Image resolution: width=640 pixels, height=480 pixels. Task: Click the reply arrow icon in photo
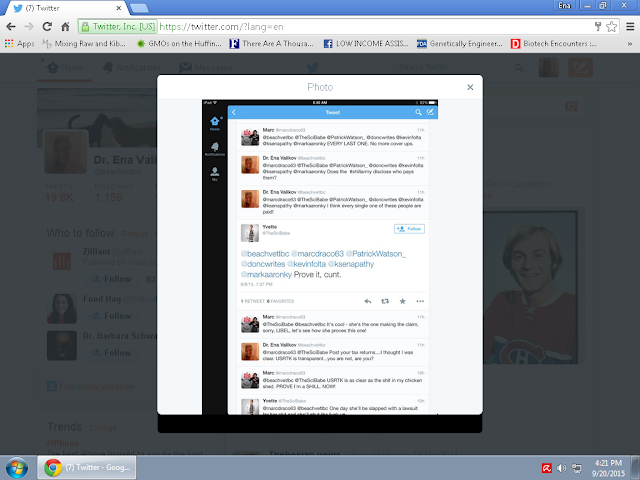pyautogui.click(x=368, y=301)
